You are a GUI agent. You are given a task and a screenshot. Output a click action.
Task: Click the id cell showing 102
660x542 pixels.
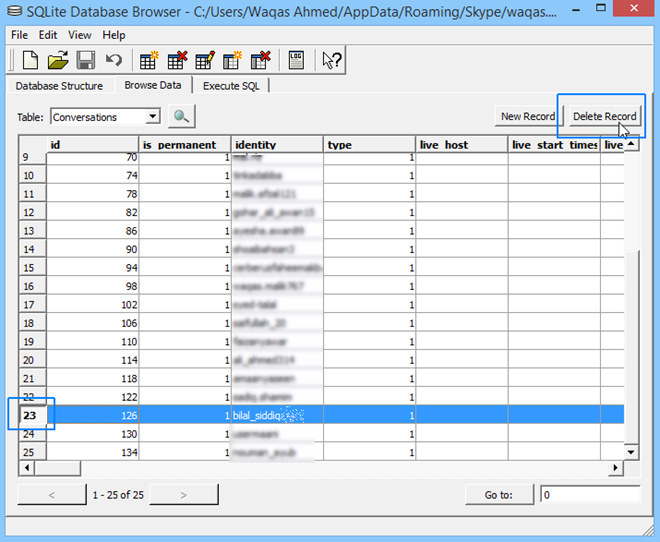(93, 305)
